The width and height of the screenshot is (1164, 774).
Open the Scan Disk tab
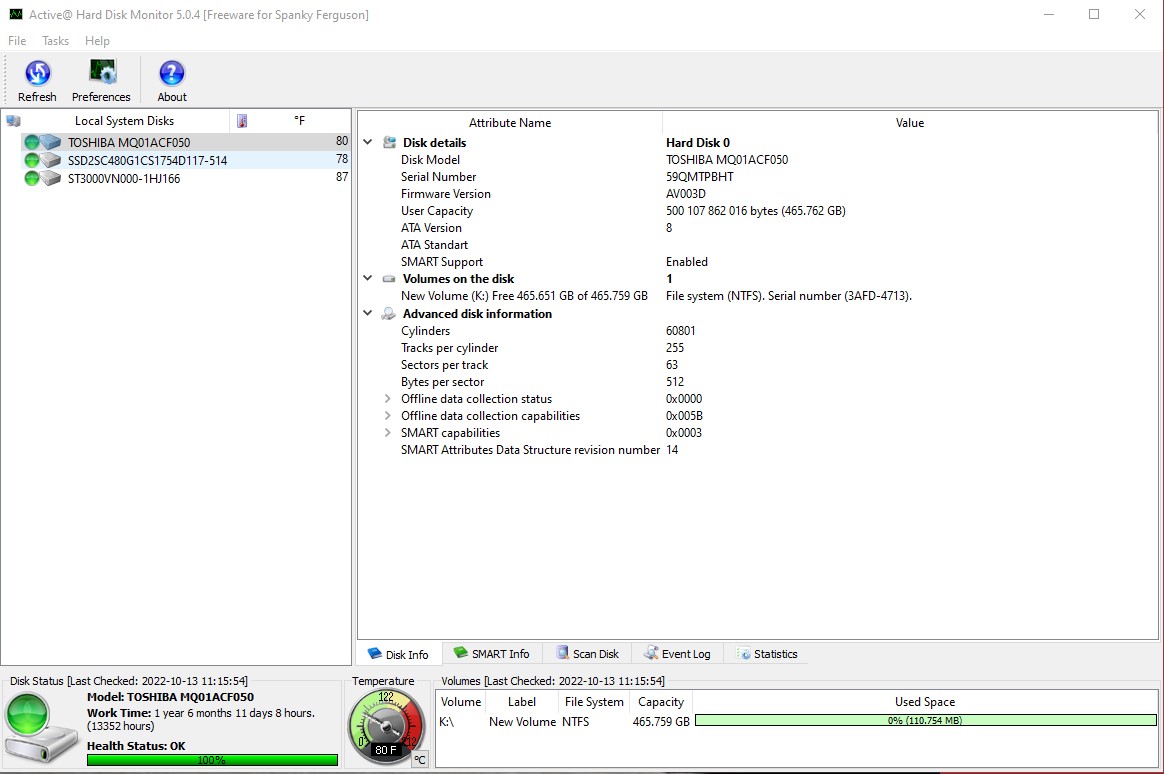tap(587, 654)
